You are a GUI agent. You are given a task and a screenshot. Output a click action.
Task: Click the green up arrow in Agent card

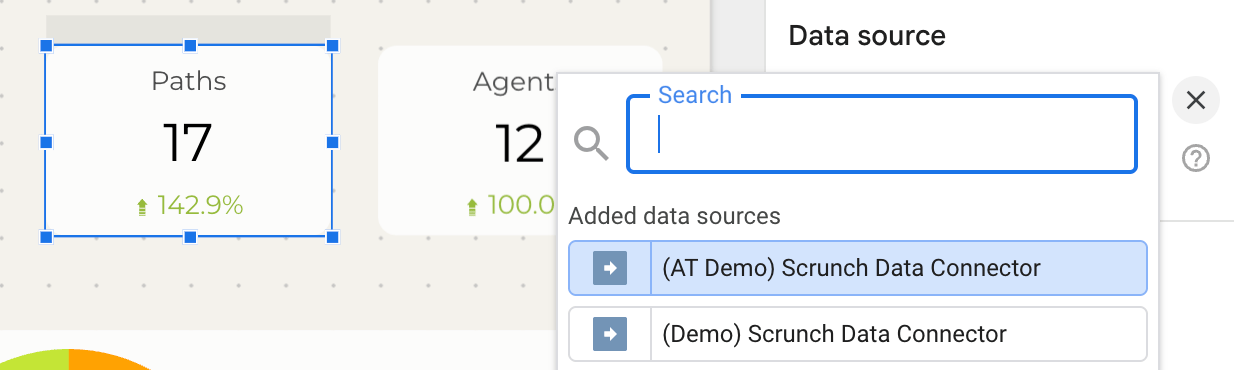(473, 207)
